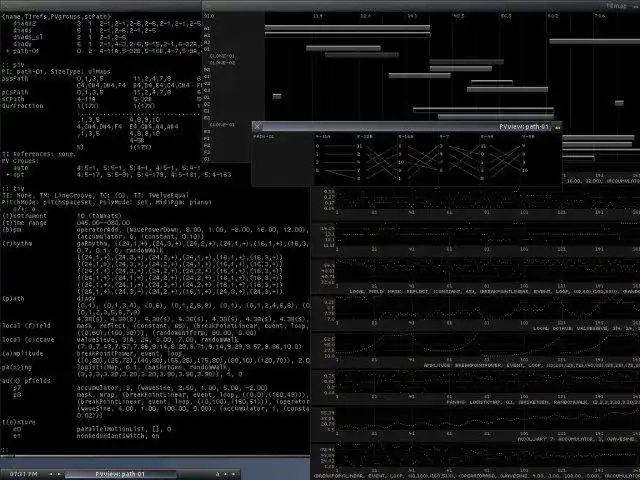
Task: Click the 'opt' PV group row
Action: 118,175
